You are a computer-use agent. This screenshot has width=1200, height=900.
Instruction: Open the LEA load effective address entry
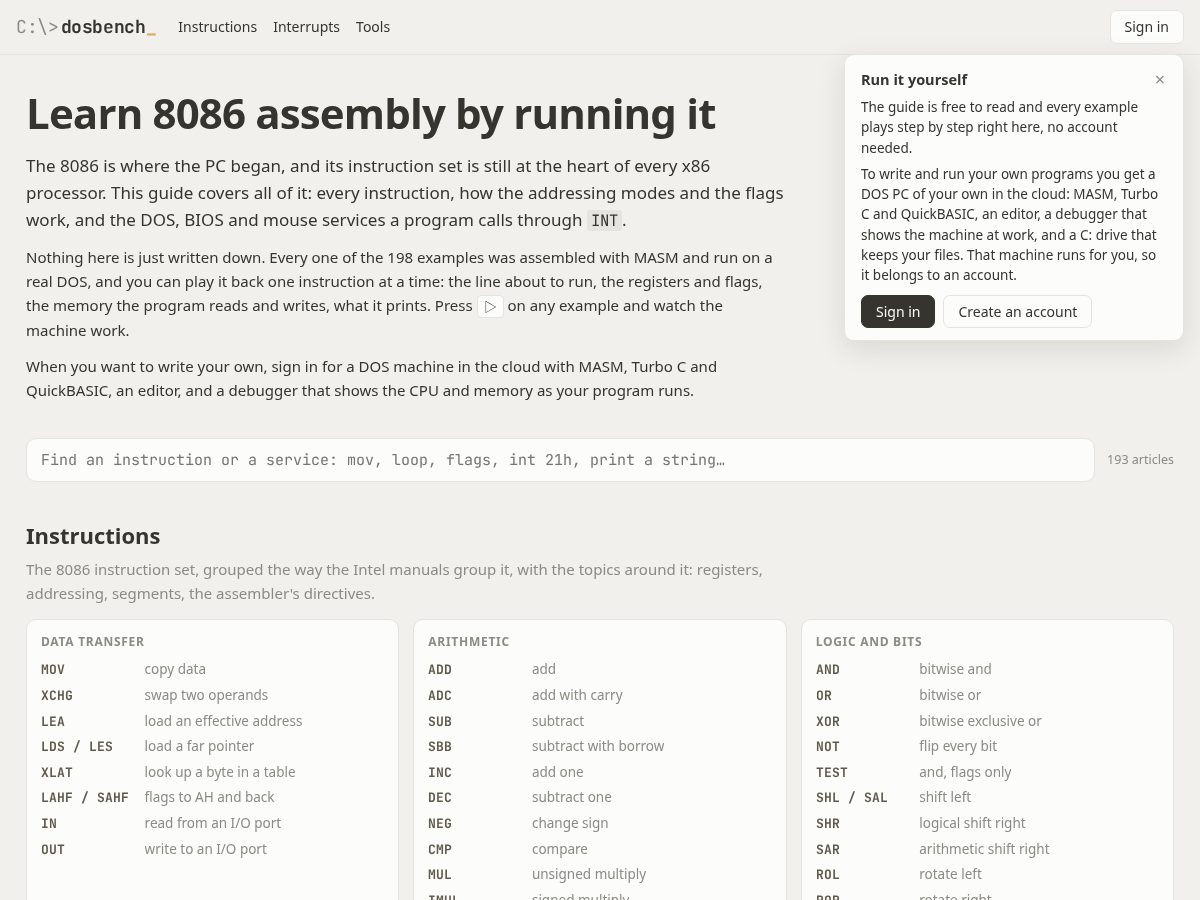212,721
